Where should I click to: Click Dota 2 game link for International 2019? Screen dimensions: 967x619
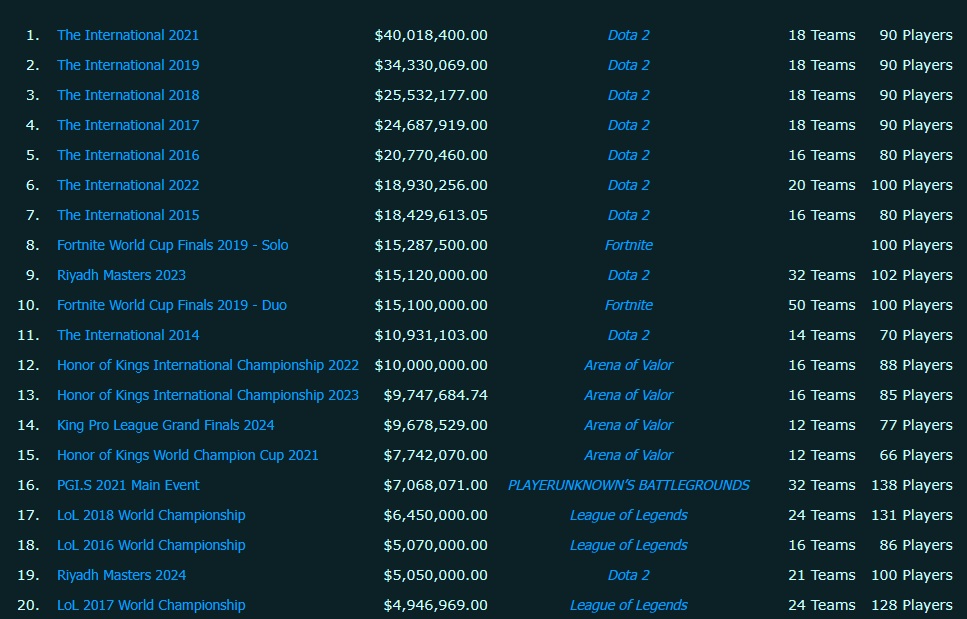(x=628, y=65)
